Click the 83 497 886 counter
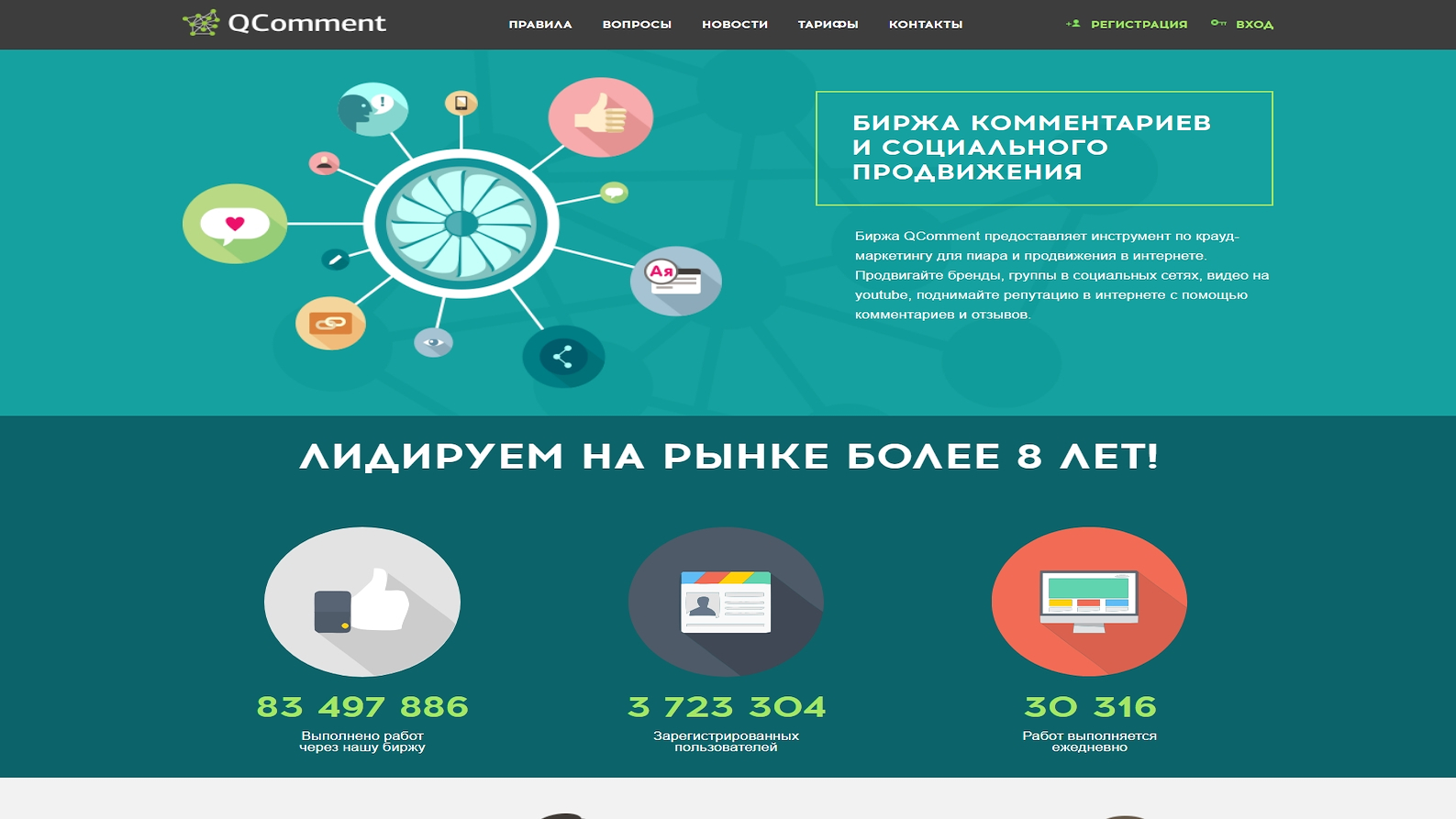 [x=362, y=706]
